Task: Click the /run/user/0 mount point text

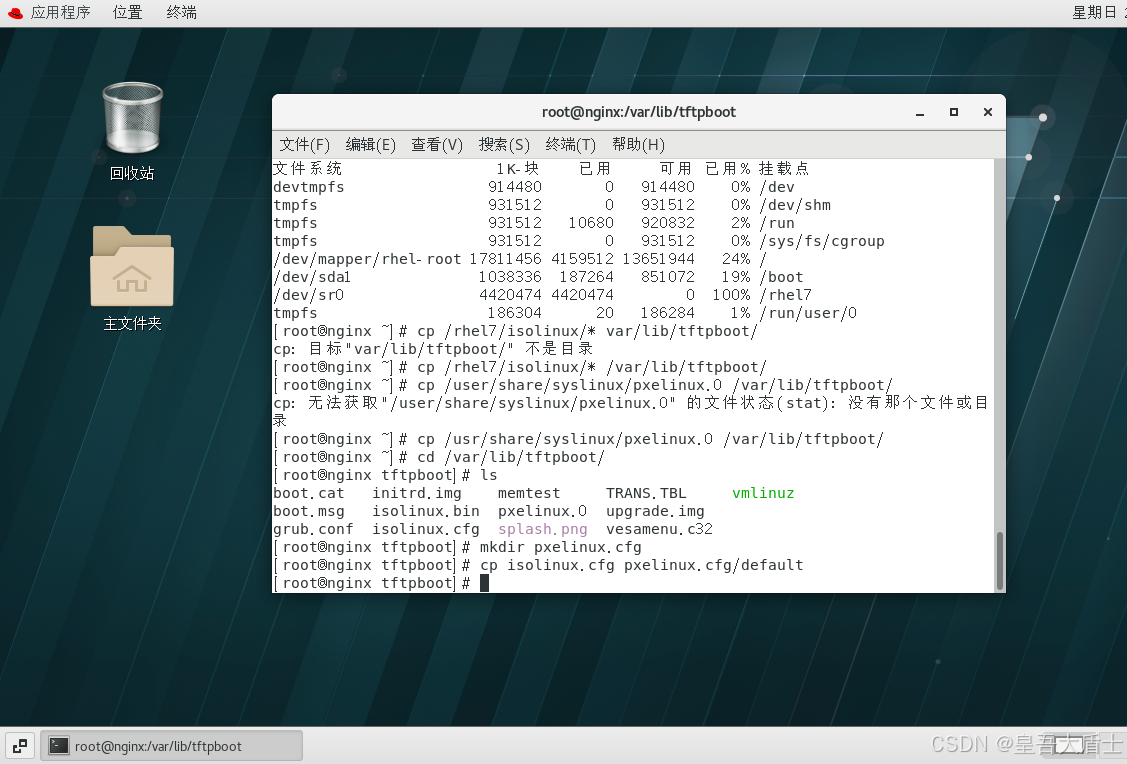Action: click(x=808, y=313)
